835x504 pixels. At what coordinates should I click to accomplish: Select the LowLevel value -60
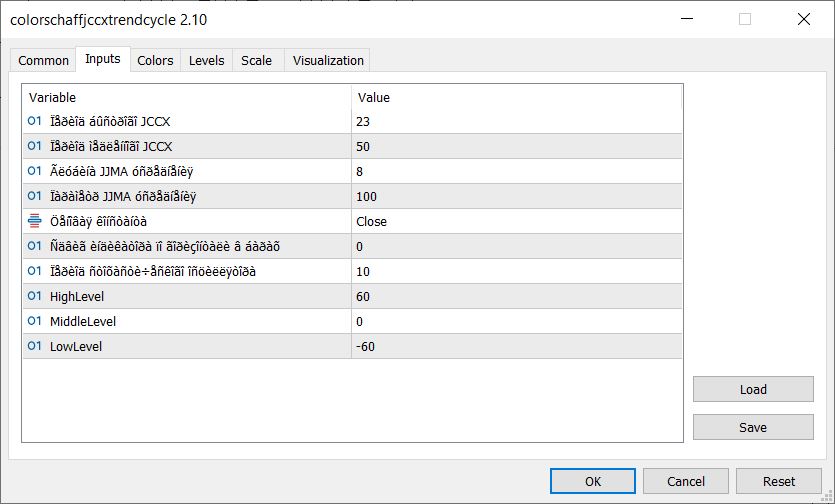[x=517, y=346]
